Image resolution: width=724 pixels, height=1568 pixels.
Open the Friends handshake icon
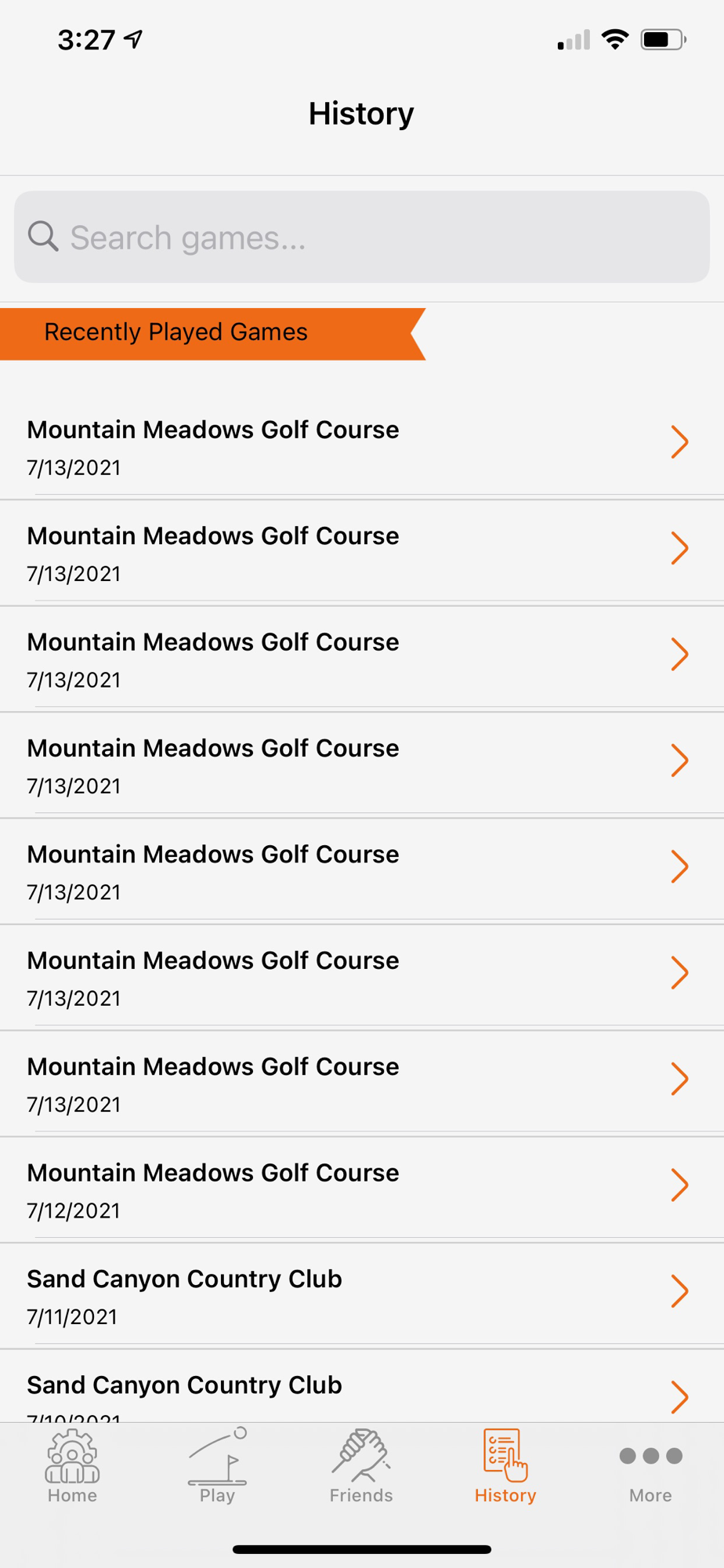[x=361, y=1455]
